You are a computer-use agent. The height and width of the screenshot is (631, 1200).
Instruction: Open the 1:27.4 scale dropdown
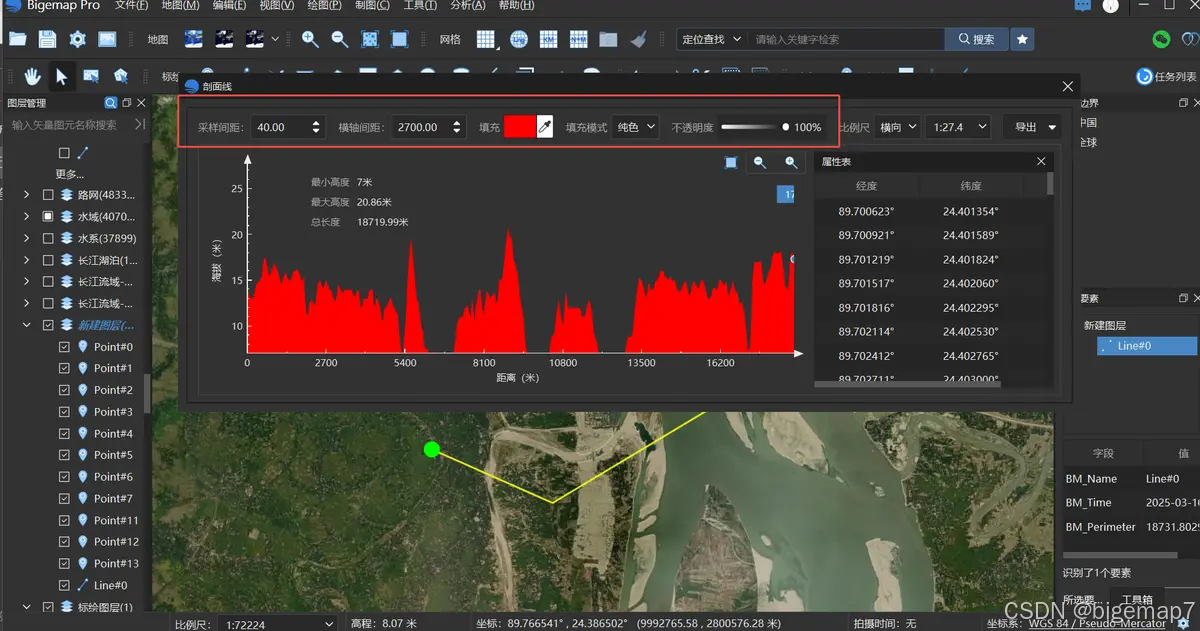tap(958, 127)
